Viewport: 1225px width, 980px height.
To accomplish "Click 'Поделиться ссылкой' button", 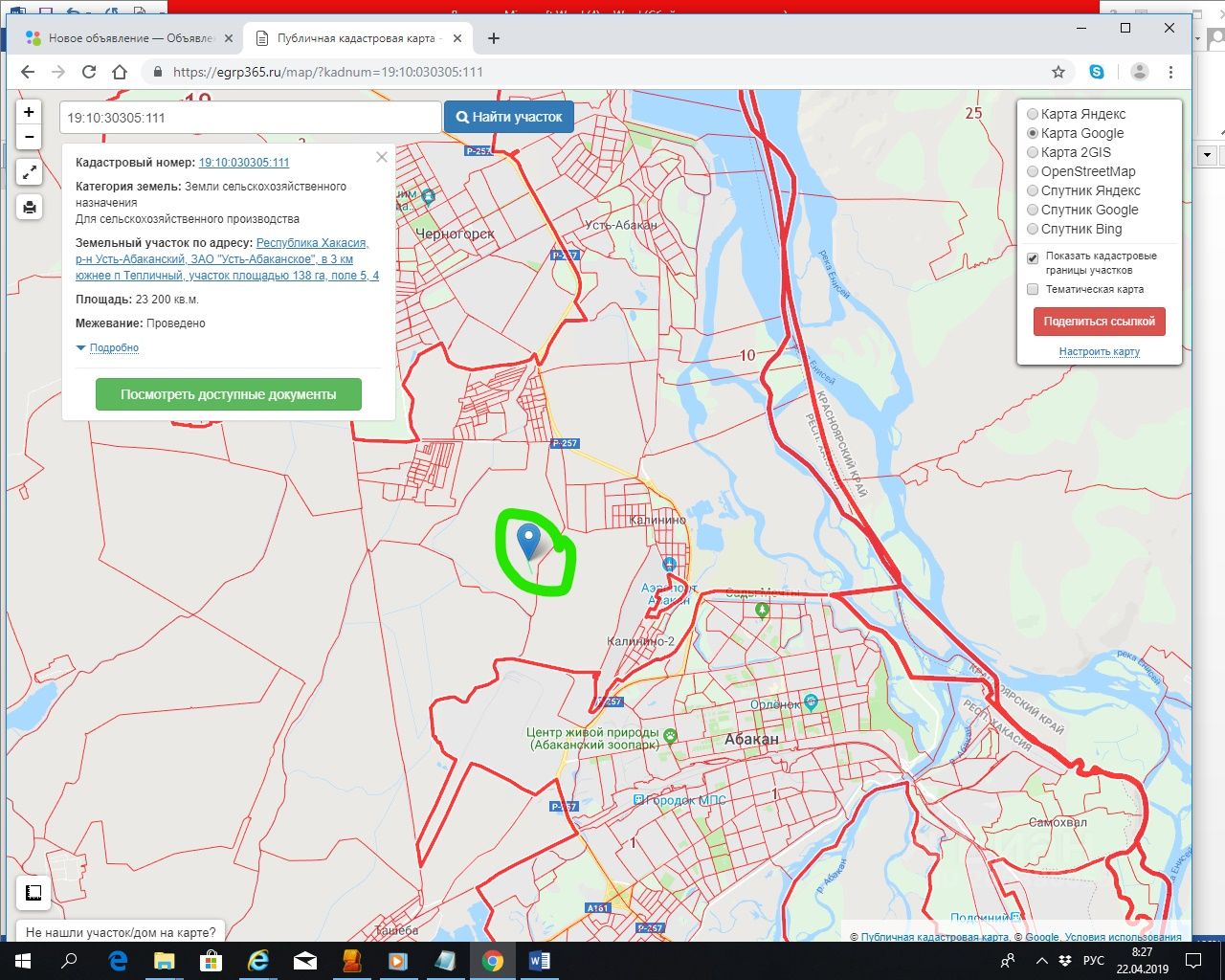I will click(1100, 322).
